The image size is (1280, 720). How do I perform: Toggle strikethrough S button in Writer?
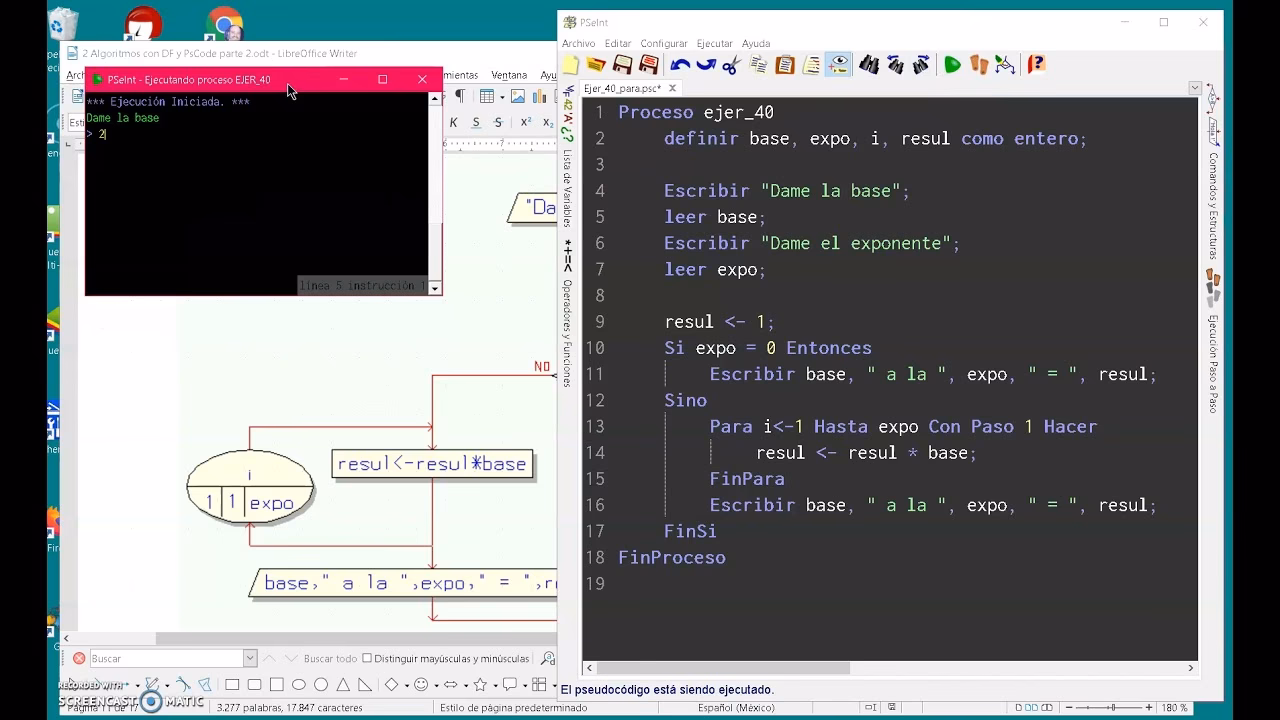click(x=498, y=122)
